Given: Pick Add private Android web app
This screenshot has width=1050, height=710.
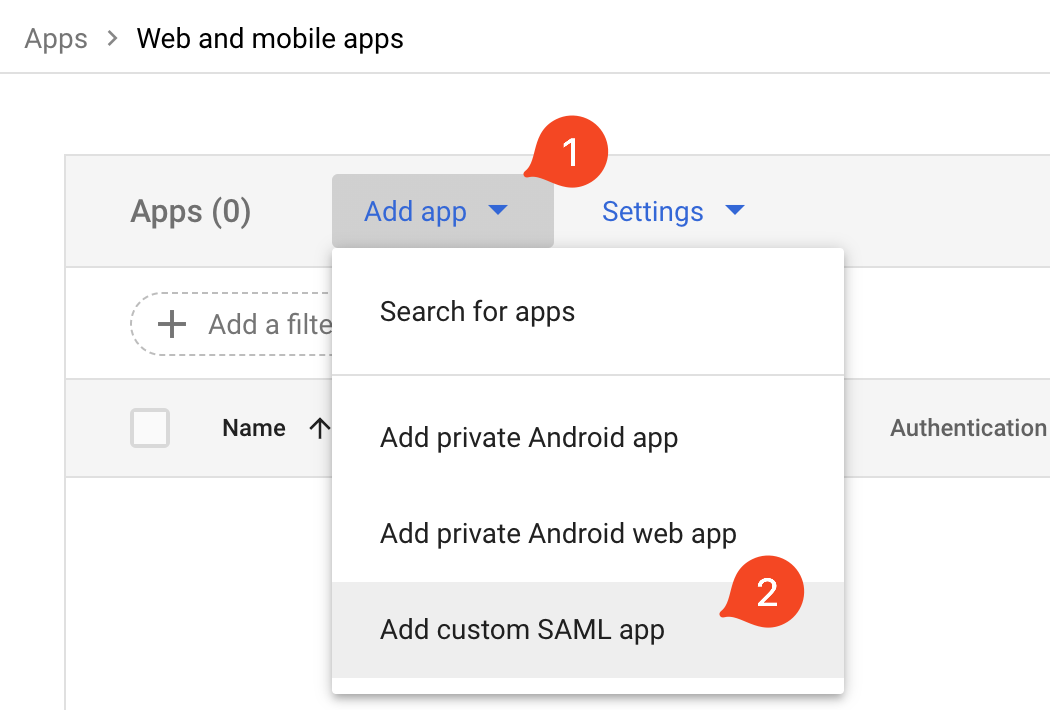Looking at the screenshot, I should coord(558,534).
